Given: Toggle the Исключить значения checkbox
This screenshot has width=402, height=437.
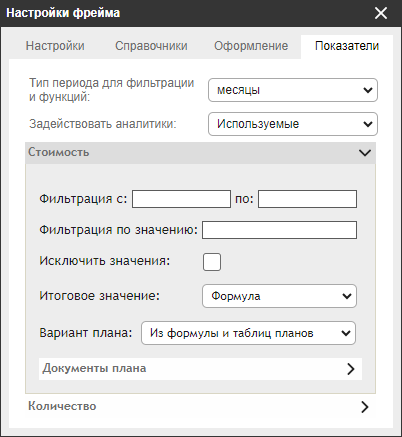Looking at the screenshot, I should click(x=212, y=262).
